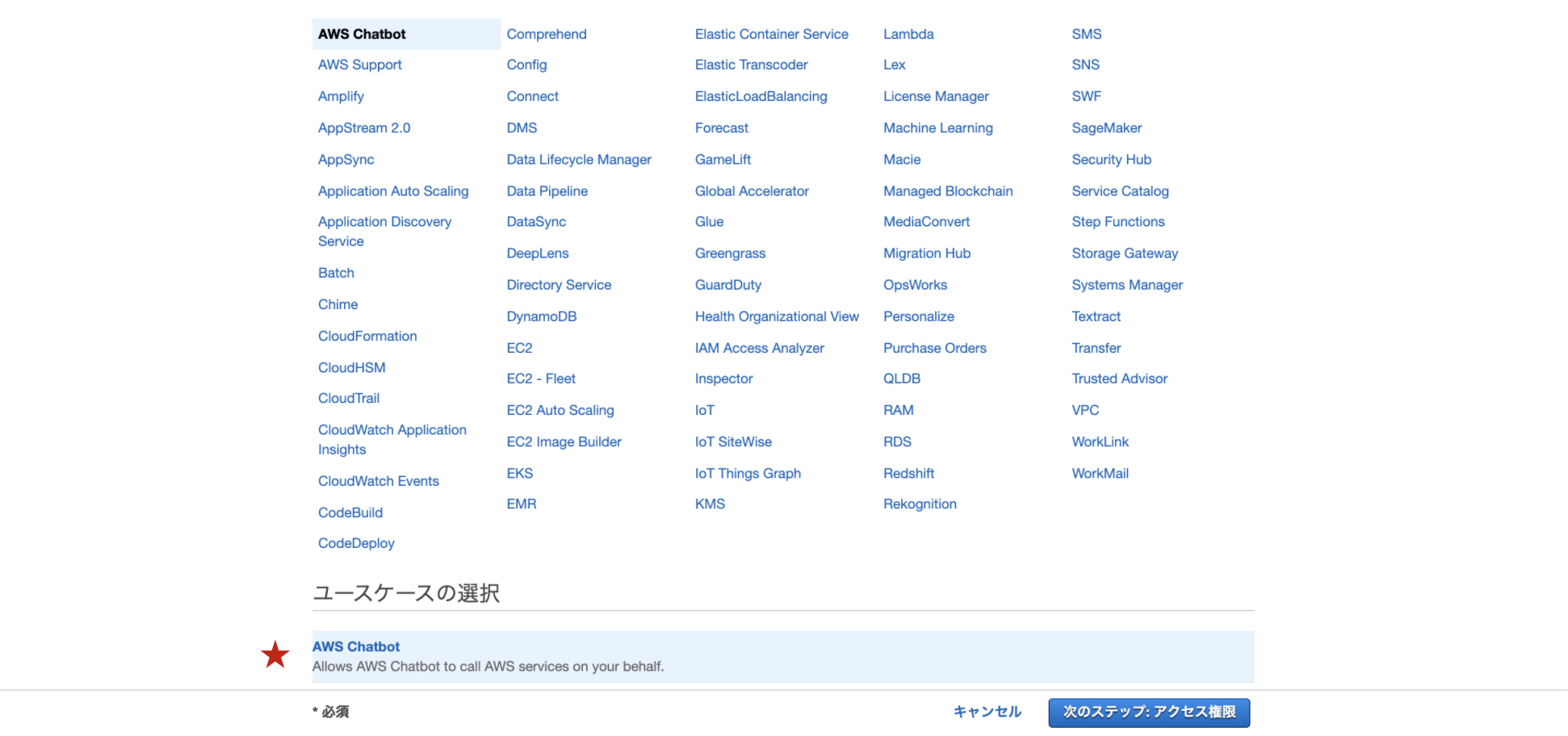Viewport: 1568px width, 736px height.
Task: Pick Trusted Advisor service
Action: (x=1120, y=378)
